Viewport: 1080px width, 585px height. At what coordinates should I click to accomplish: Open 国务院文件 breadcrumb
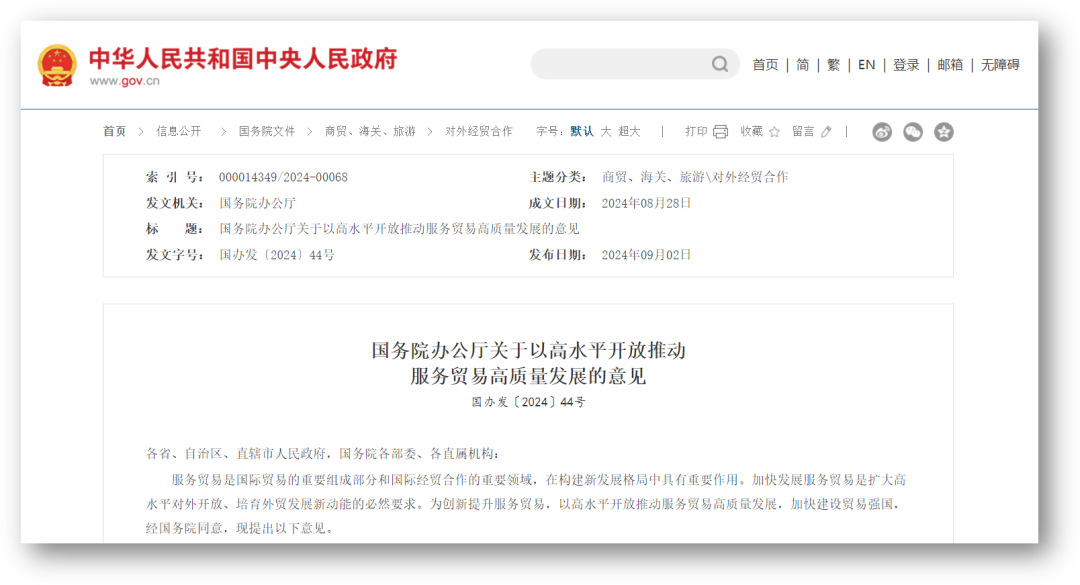click(267, 131)
